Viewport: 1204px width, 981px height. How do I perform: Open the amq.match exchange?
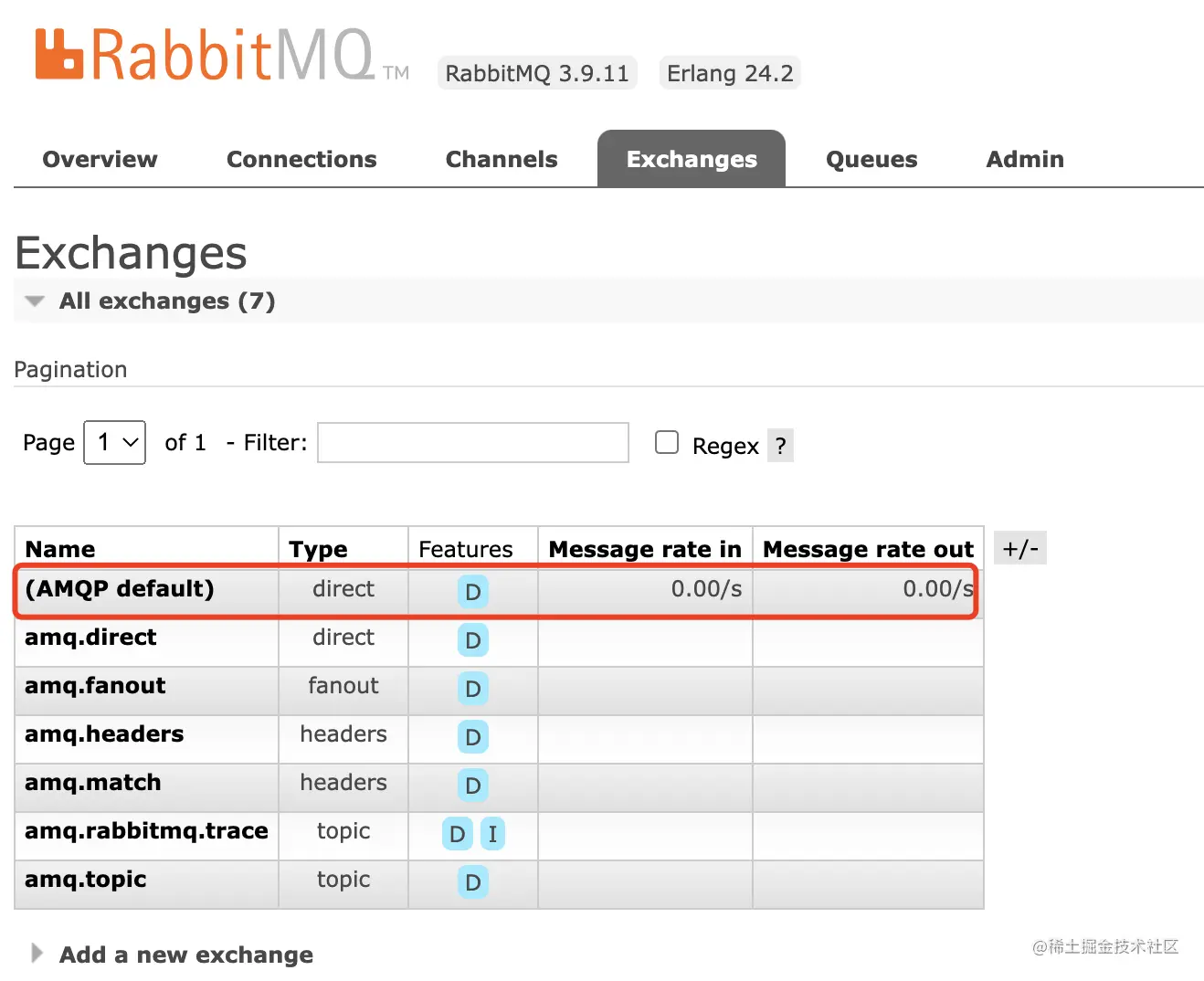93,782
